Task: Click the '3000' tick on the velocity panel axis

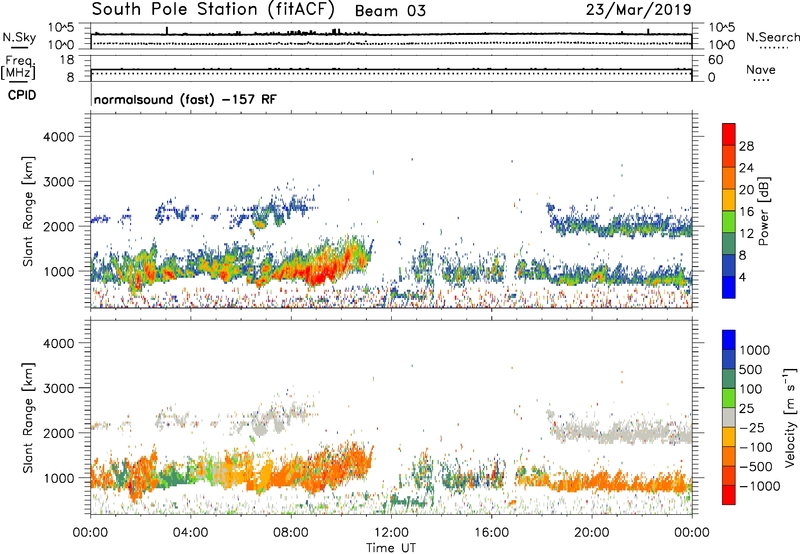Action: tap(58, 388)
